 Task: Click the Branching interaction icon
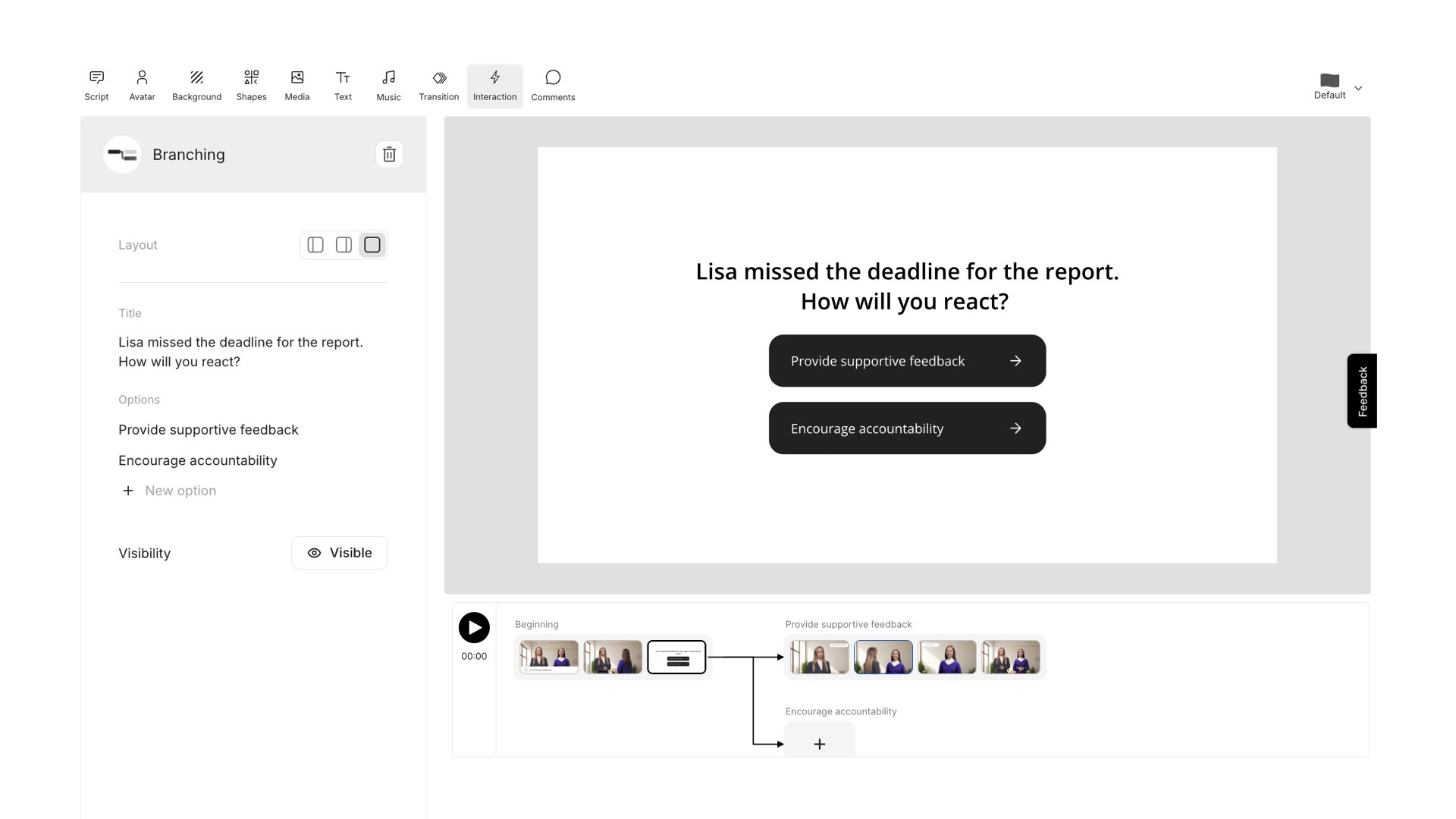click(122, 154)
